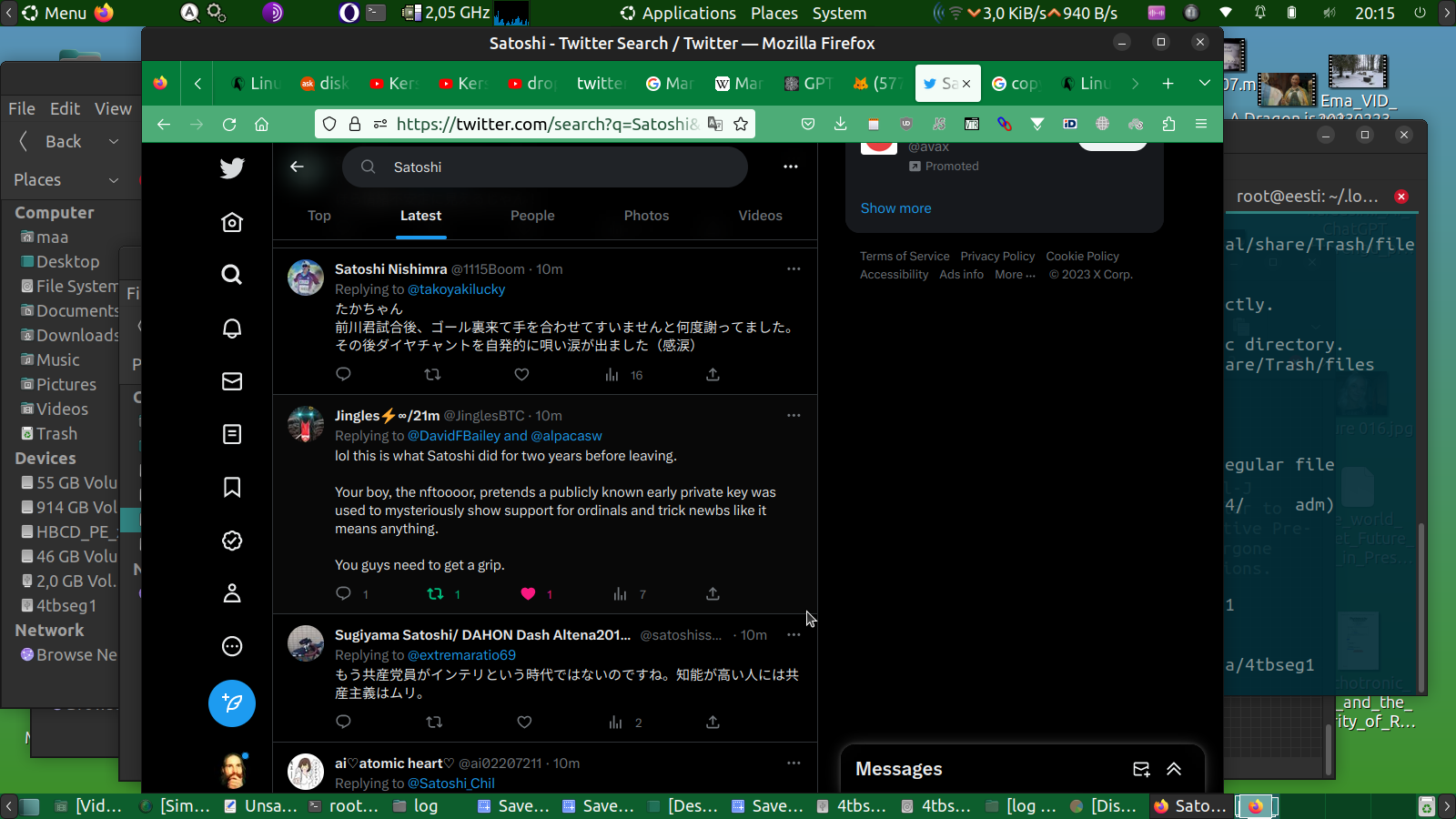Open the Privacy Policy footer link
Image resolution: width=1456 pixels, height=819 pixels.
click(997, 257)
